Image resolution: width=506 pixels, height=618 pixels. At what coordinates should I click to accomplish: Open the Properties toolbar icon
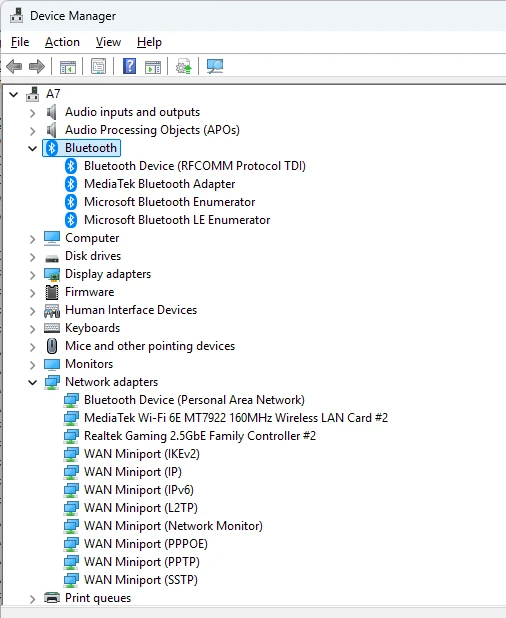point(99,66)
